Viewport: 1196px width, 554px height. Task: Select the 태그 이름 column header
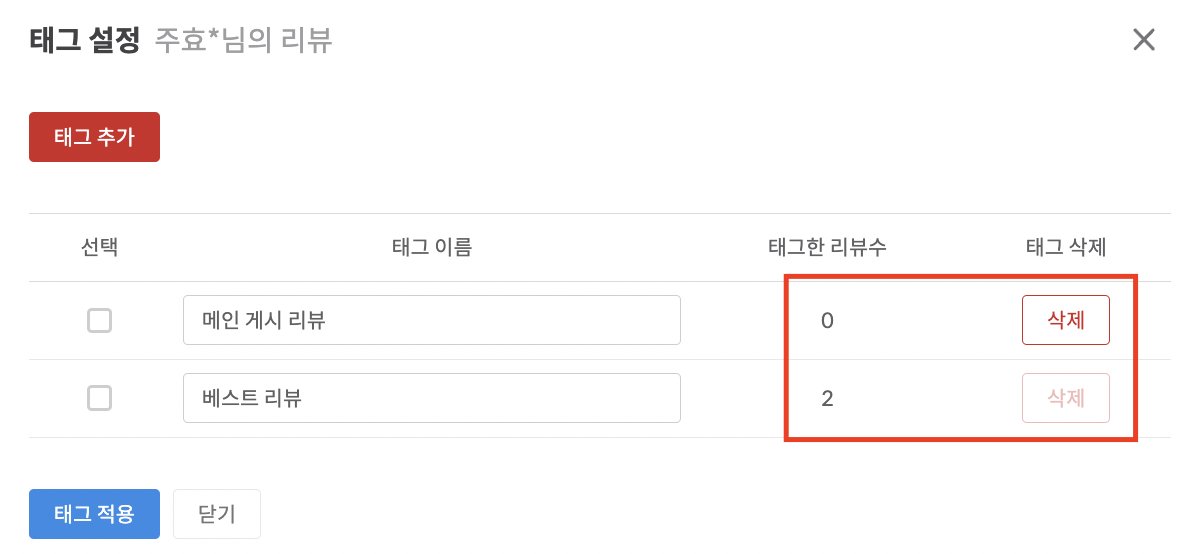[x=431, y=247]
